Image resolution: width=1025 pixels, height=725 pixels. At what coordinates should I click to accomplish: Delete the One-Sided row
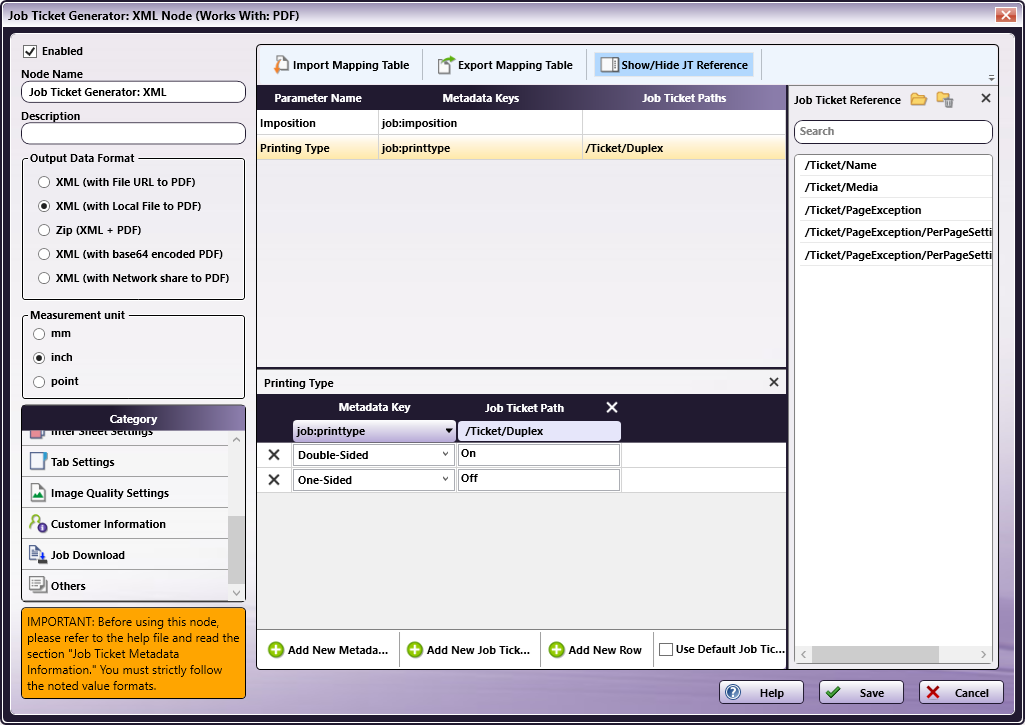click(x=274, y=479)
